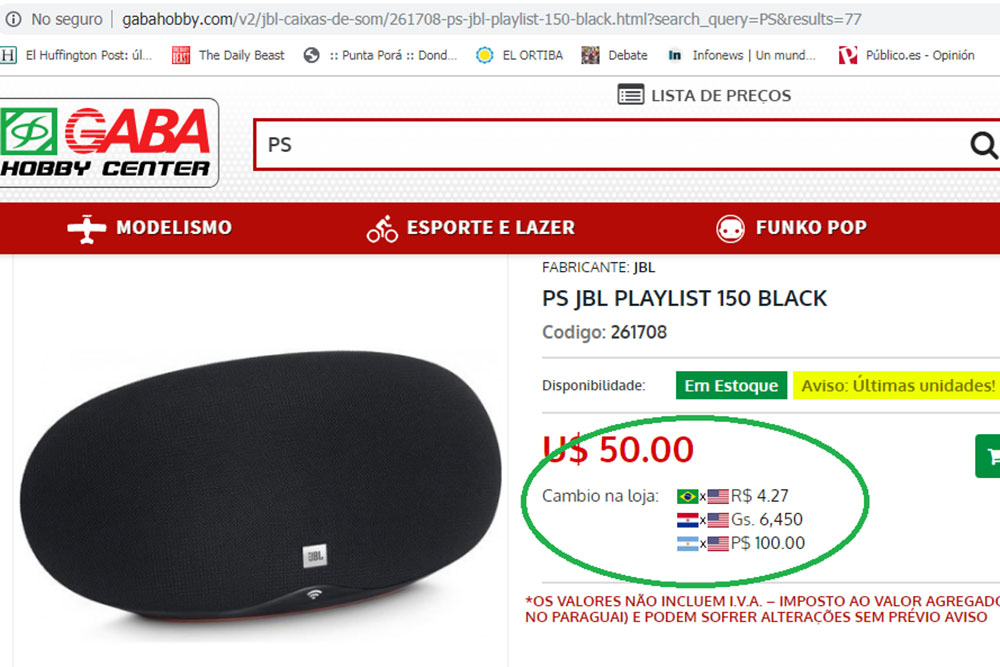Open the Lista de Preços list icon
The height and width of the screenshot is (667, 1000).
tap(631, 95)
